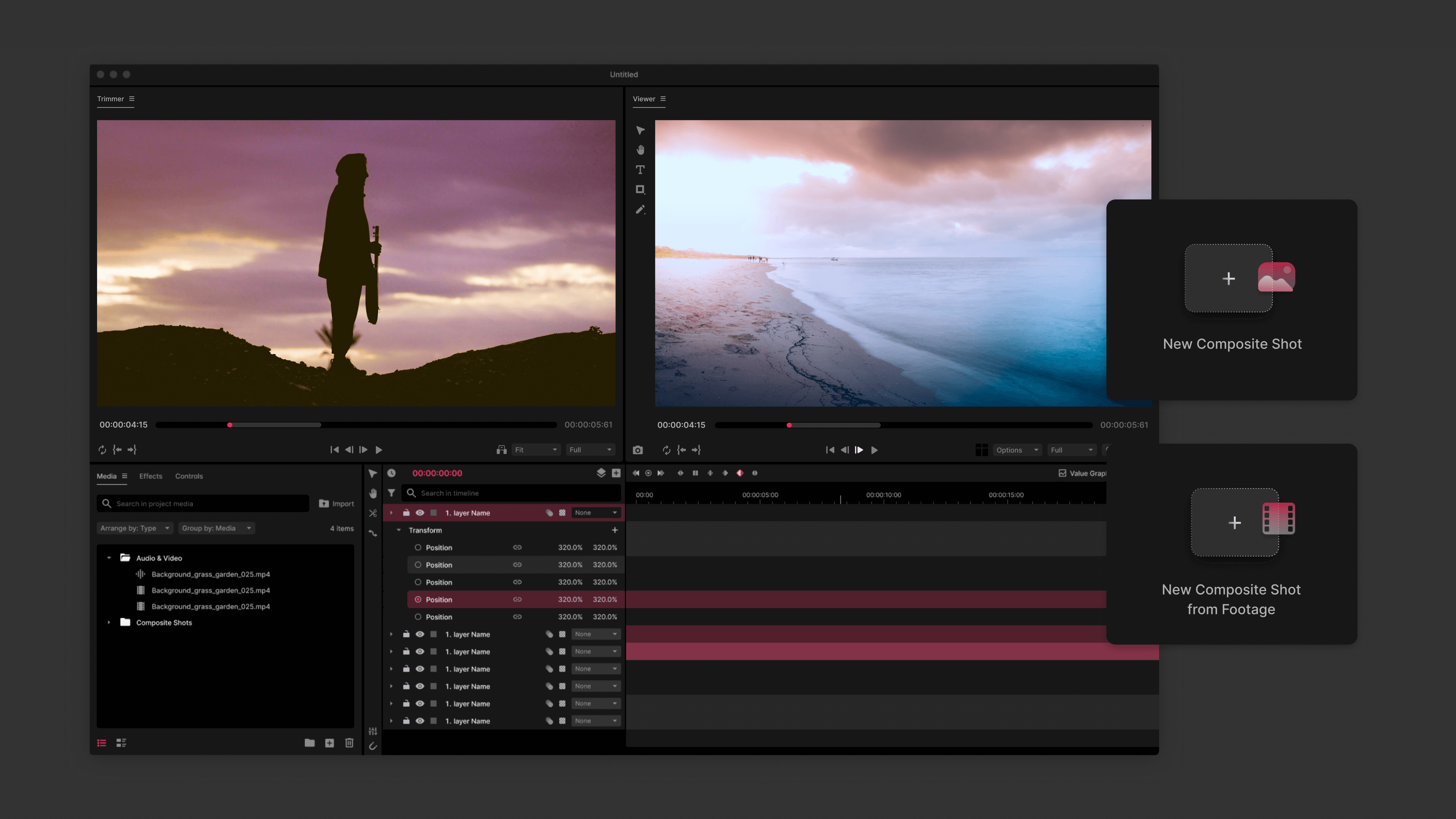Switch to the Controls tab
The height and width of the screenshot is (819, 1456).
pyautogui.click(x=189, y=476)
